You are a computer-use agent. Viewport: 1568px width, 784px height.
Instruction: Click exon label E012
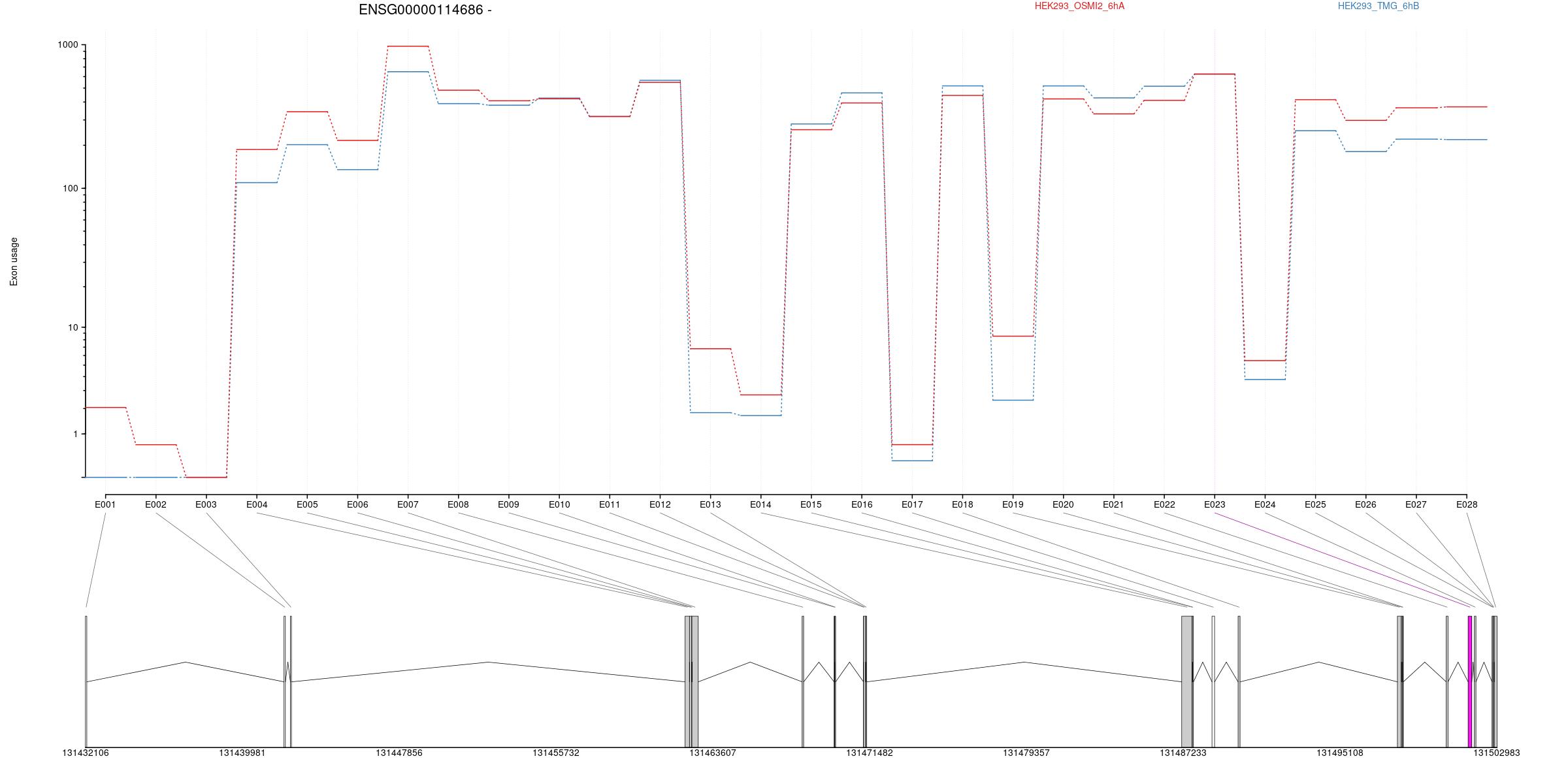click(660, 504)
